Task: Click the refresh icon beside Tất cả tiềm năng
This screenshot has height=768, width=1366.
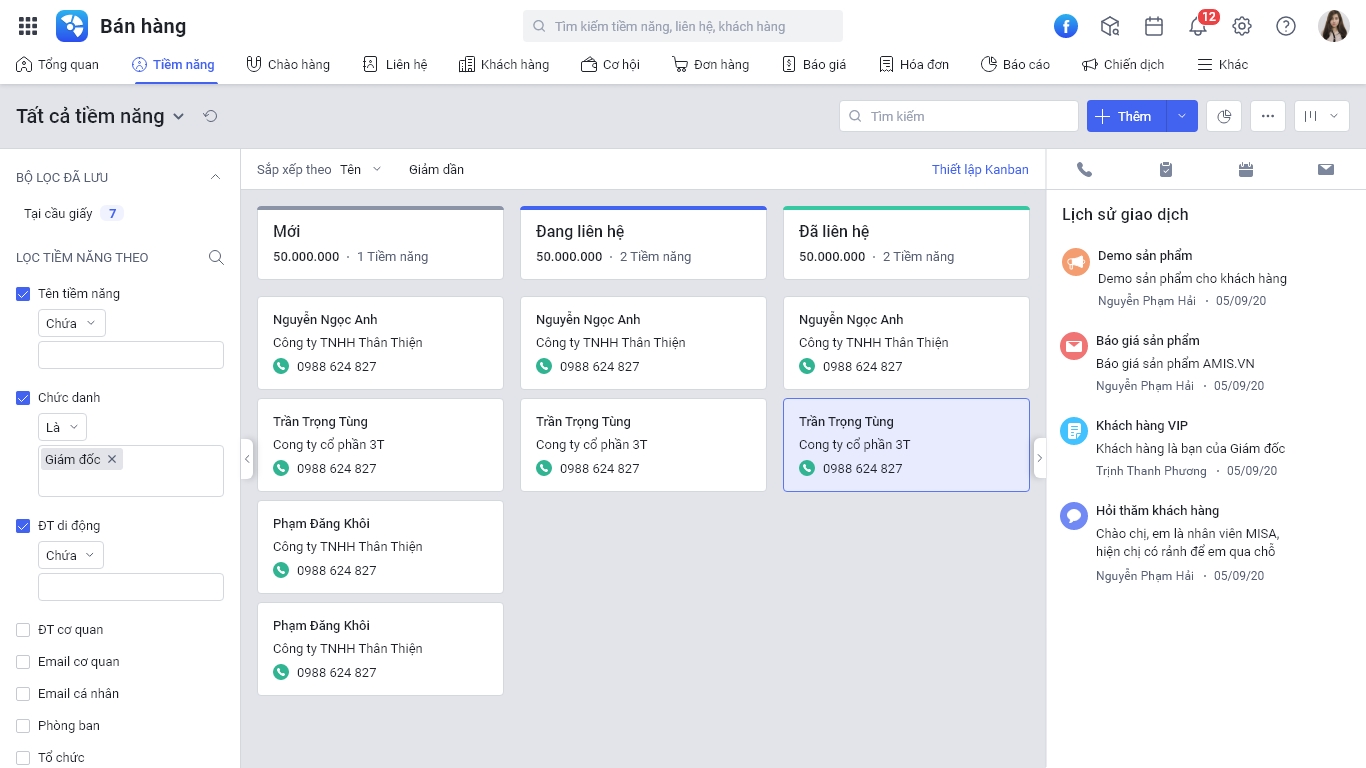Action: (x=210, y=116)
